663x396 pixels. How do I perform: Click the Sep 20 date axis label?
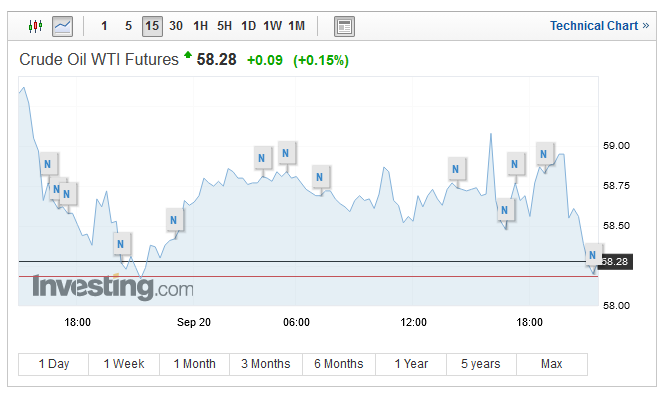pos(194,322)
